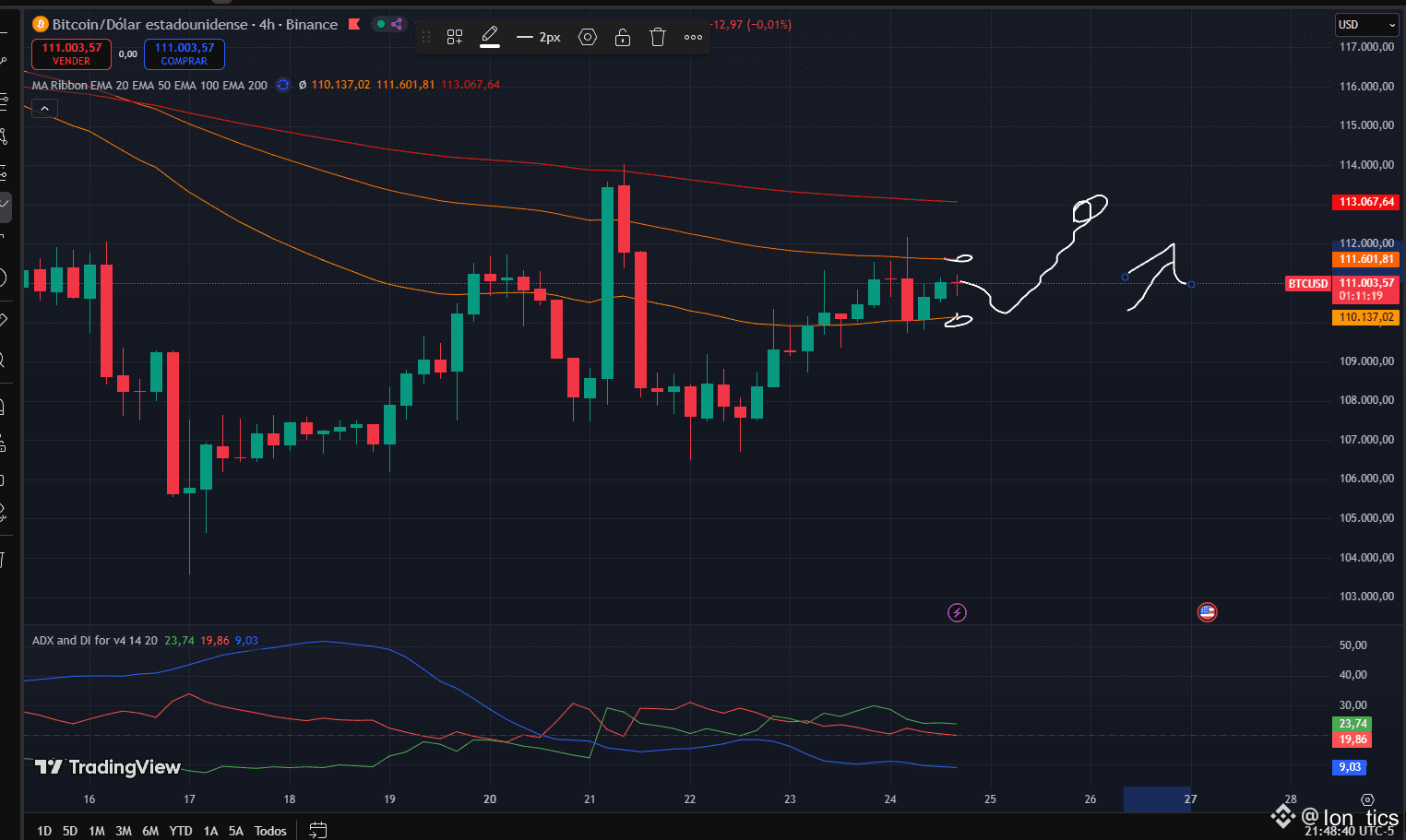1406x840 pixels.
Task: Click the orange 110.137,02 axis price label
Action: click(1366, 317)
